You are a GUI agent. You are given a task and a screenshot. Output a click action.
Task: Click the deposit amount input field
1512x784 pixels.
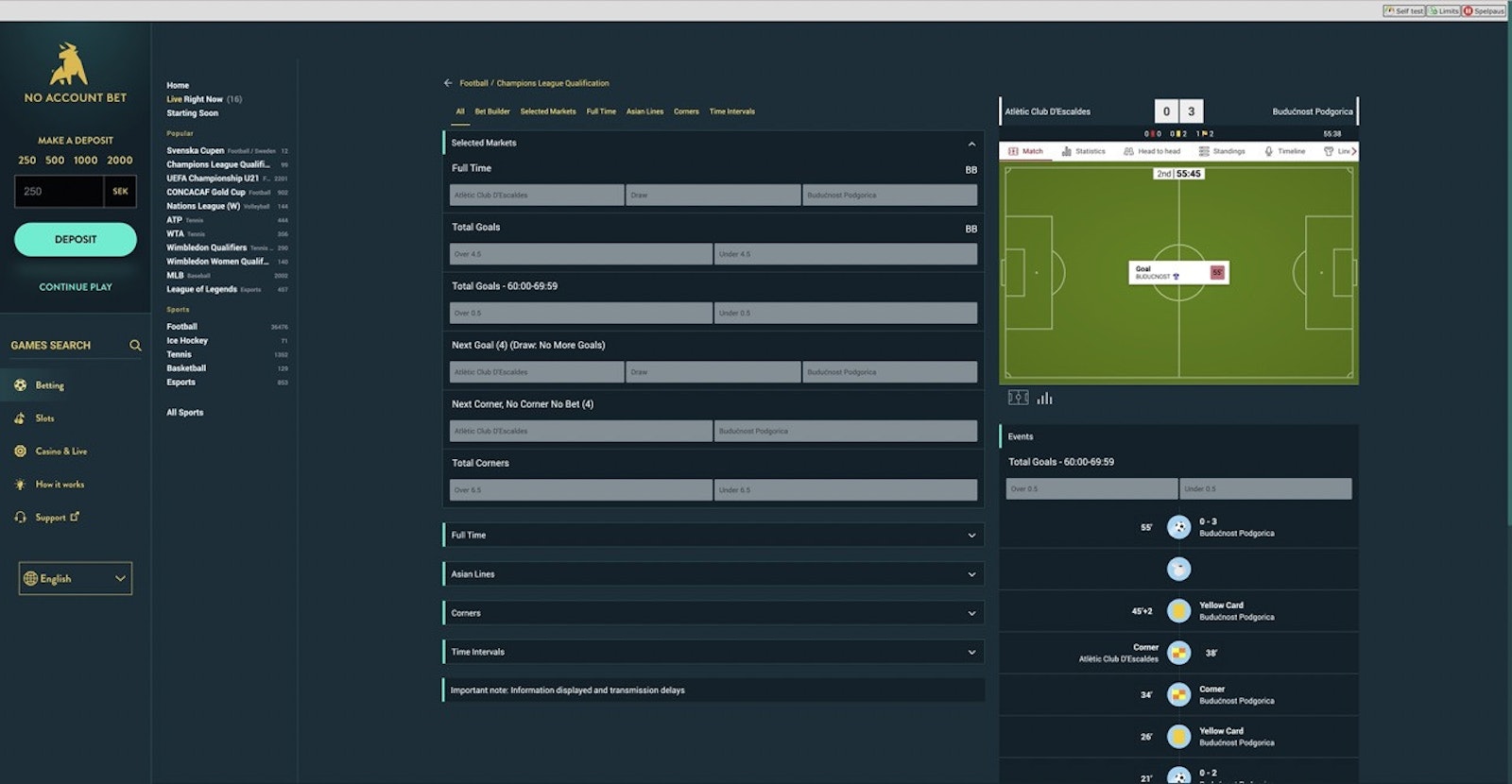tap(59, 192)
